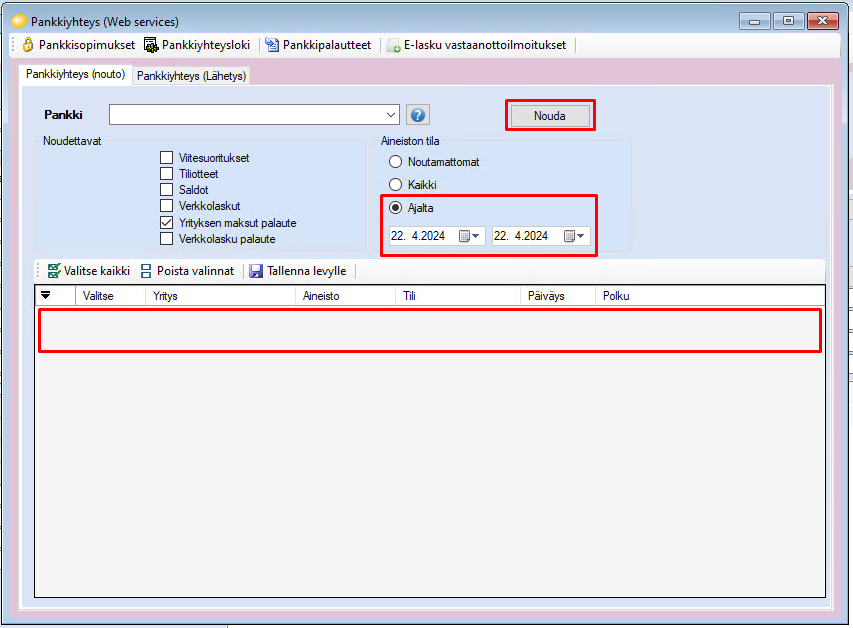The width and height of the screenshot is (853, 628).
Task: Open the Pankkiyhteysloki log
Action: [x=199, y=45]
